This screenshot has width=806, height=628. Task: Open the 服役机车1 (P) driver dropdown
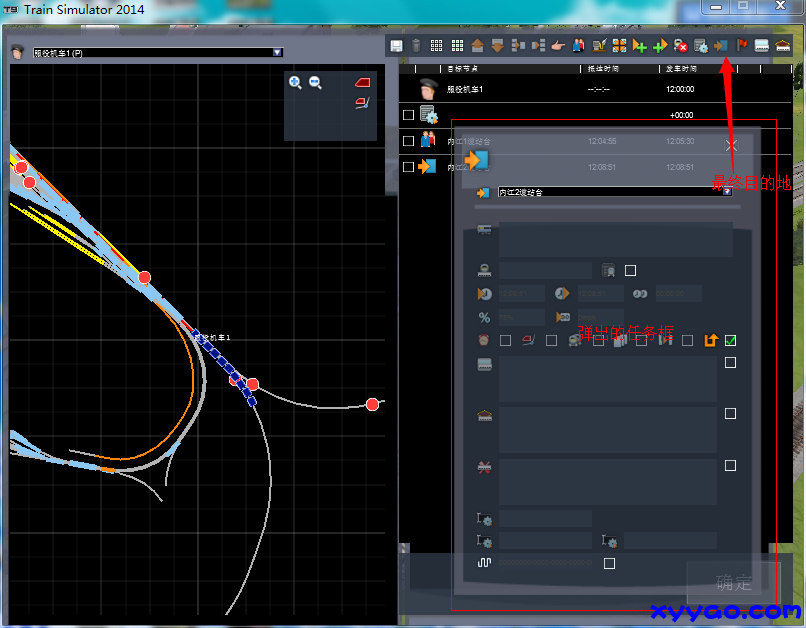(277, 52)
